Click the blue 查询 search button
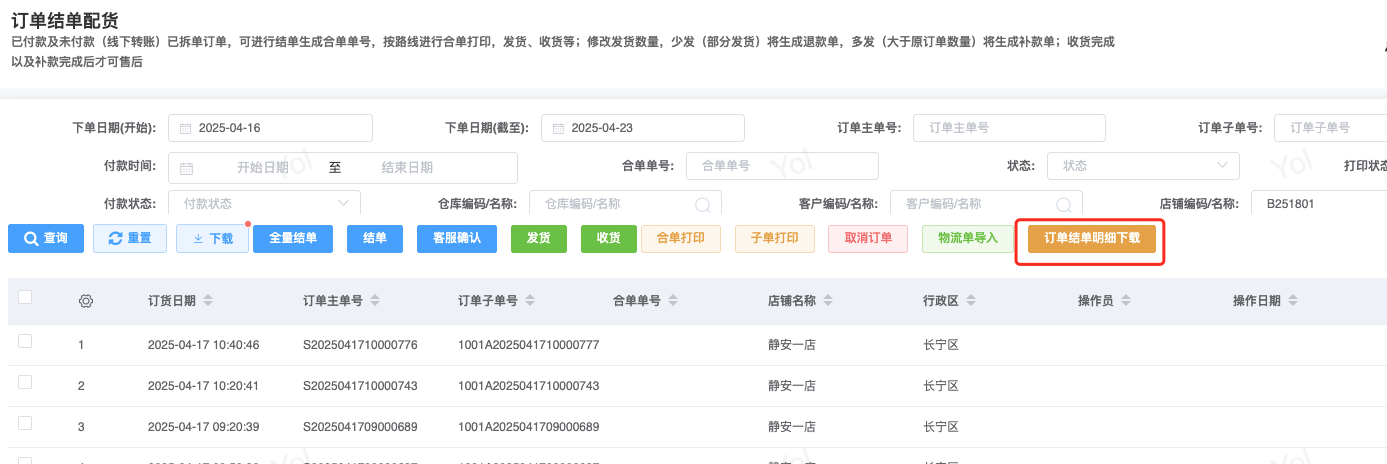Image resolution: width=1387 pixels, height=464 pixels. click(46, 239)
